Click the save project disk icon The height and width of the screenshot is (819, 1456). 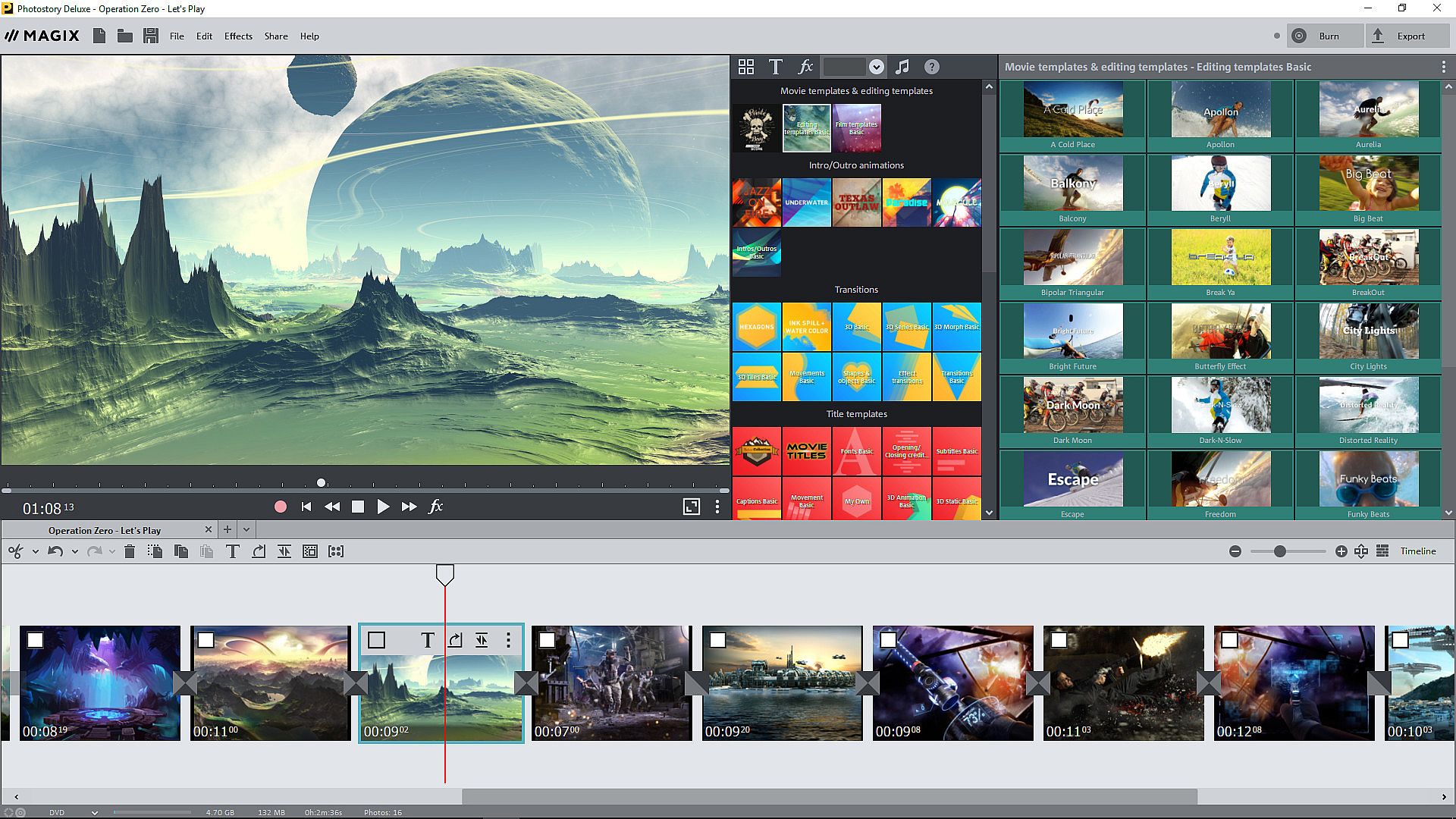tap(151, 36)
